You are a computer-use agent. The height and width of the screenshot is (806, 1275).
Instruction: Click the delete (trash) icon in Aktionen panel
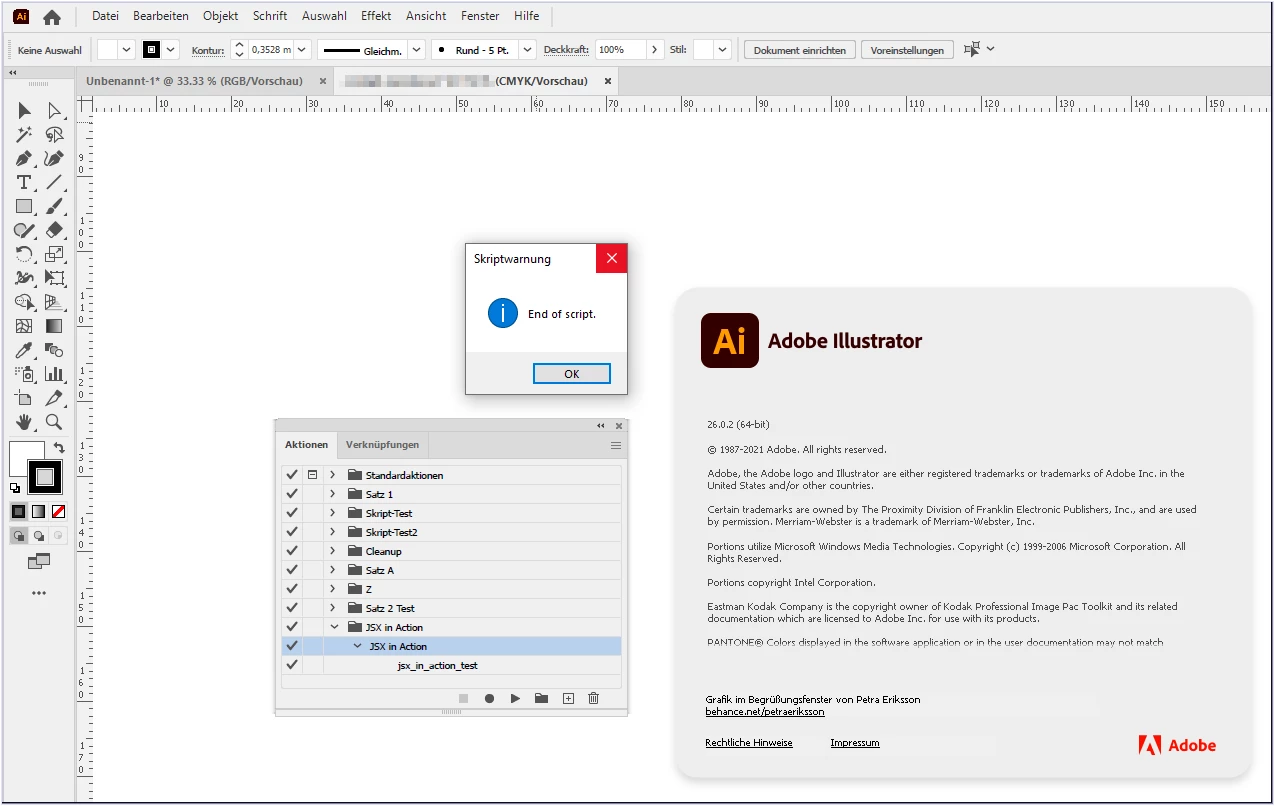[x=593, y=698]
